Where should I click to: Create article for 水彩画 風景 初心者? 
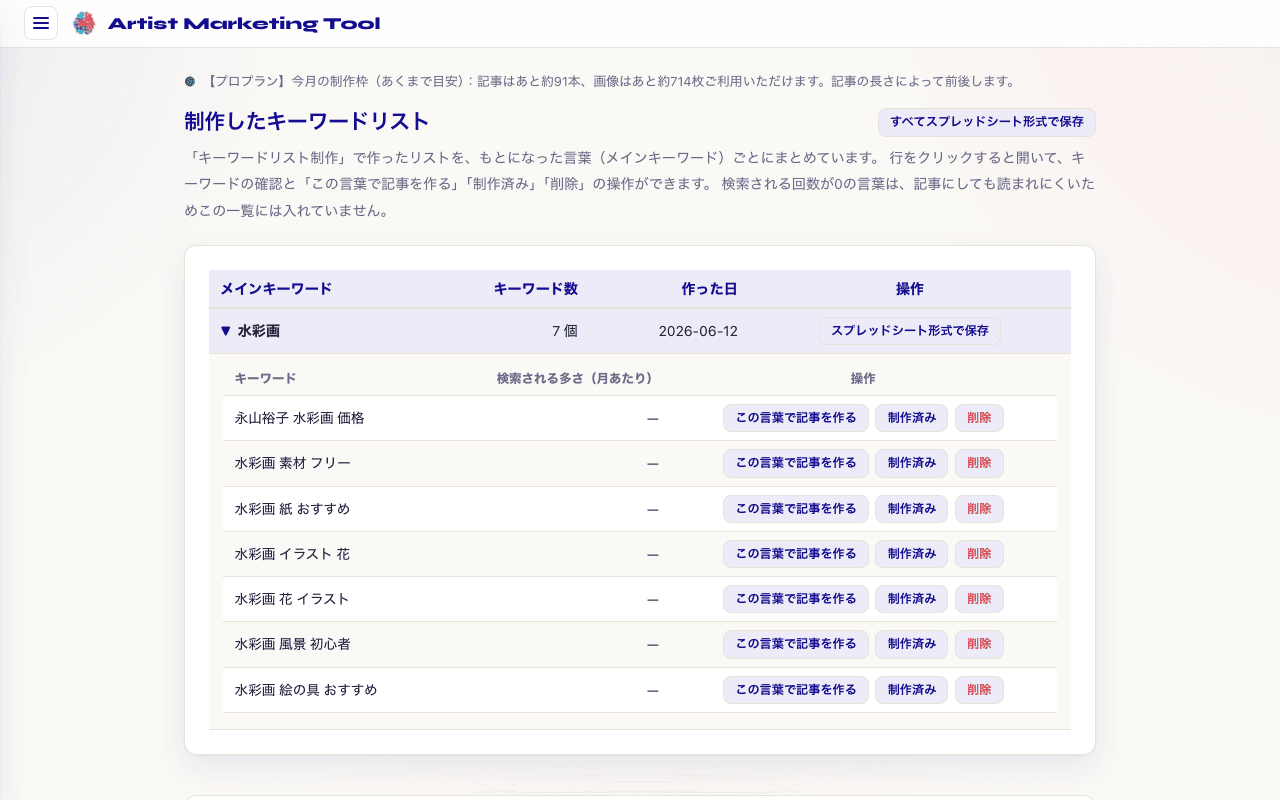796,644
